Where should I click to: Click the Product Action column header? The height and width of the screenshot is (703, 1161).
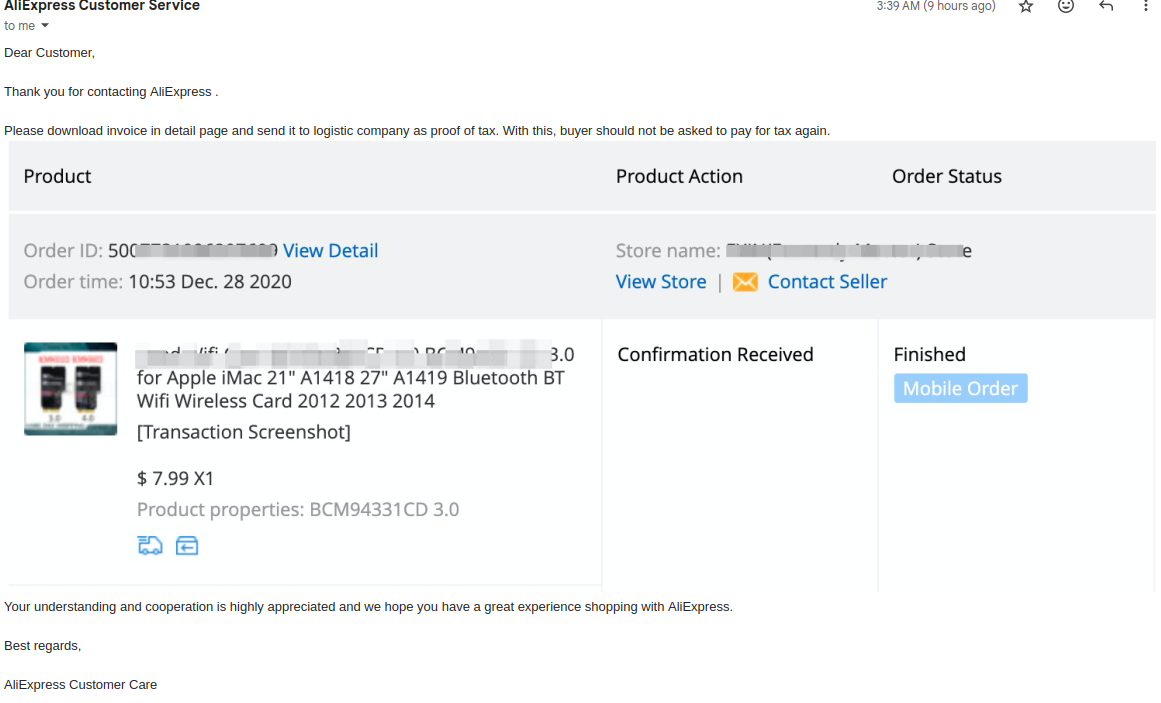point(679,176)
